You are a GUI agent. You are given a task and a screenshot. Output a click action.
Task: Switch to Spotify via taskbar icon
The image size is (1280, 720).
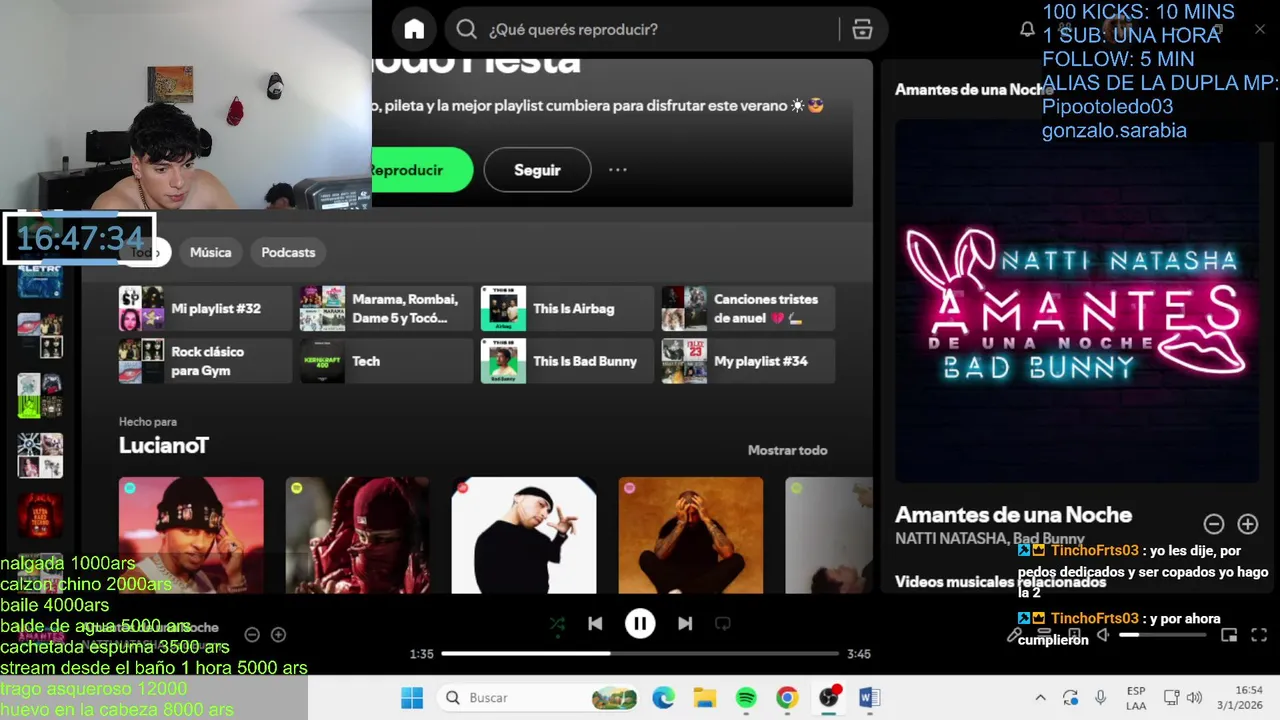pos(746,697)
